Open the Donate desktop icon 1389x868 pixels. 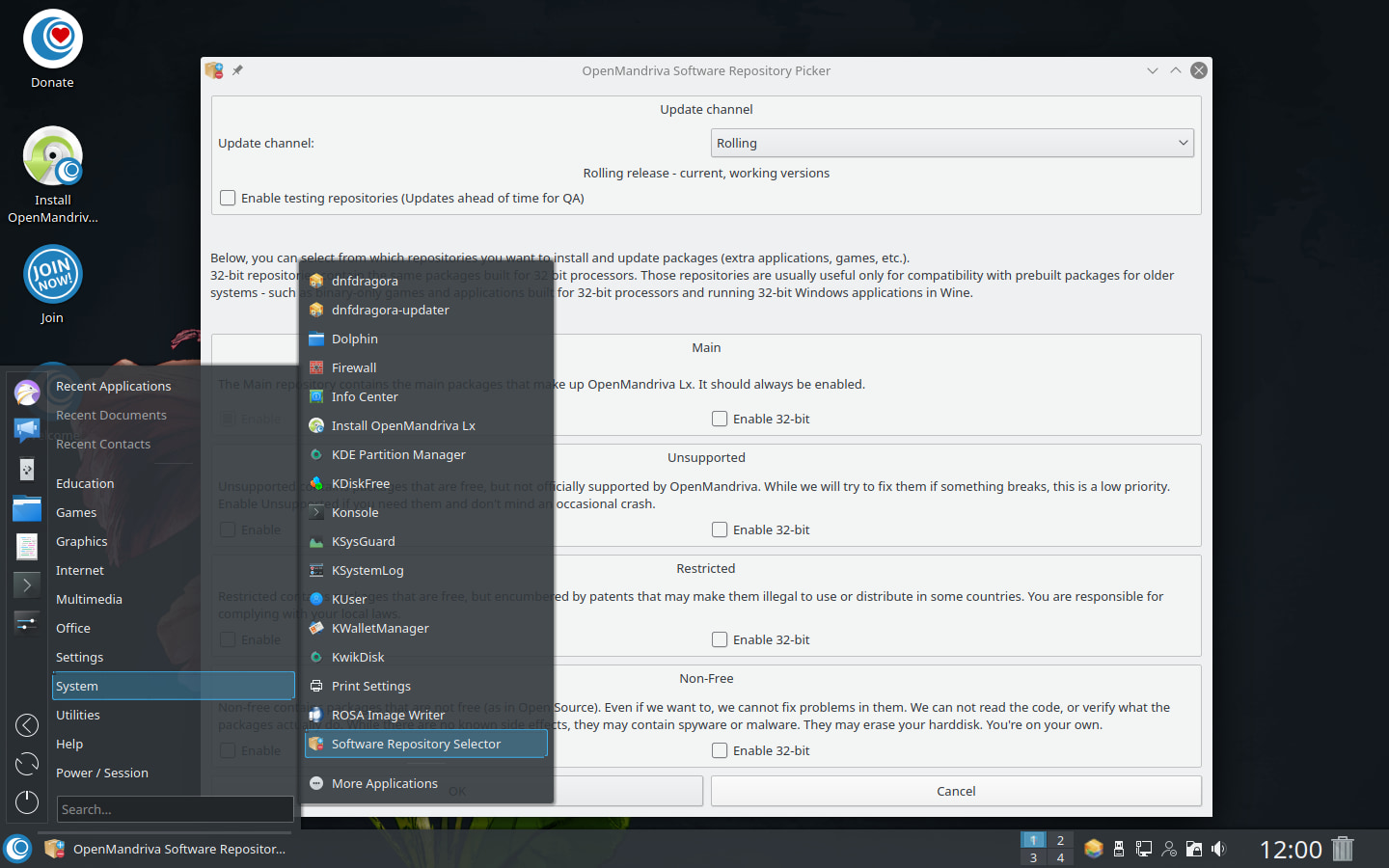[x=52, y=50]
